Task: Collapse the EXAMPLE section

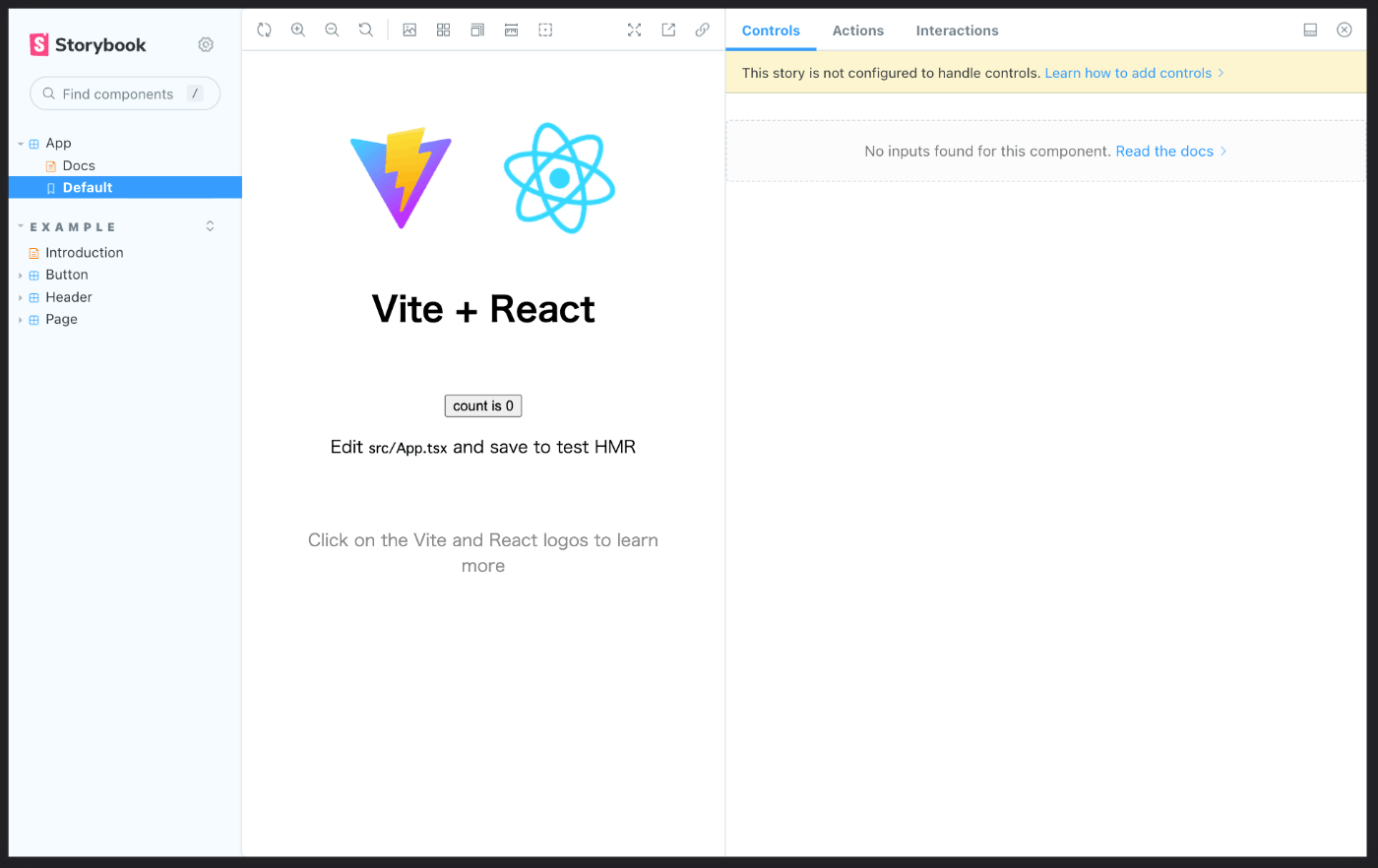Action: (72, 227)
